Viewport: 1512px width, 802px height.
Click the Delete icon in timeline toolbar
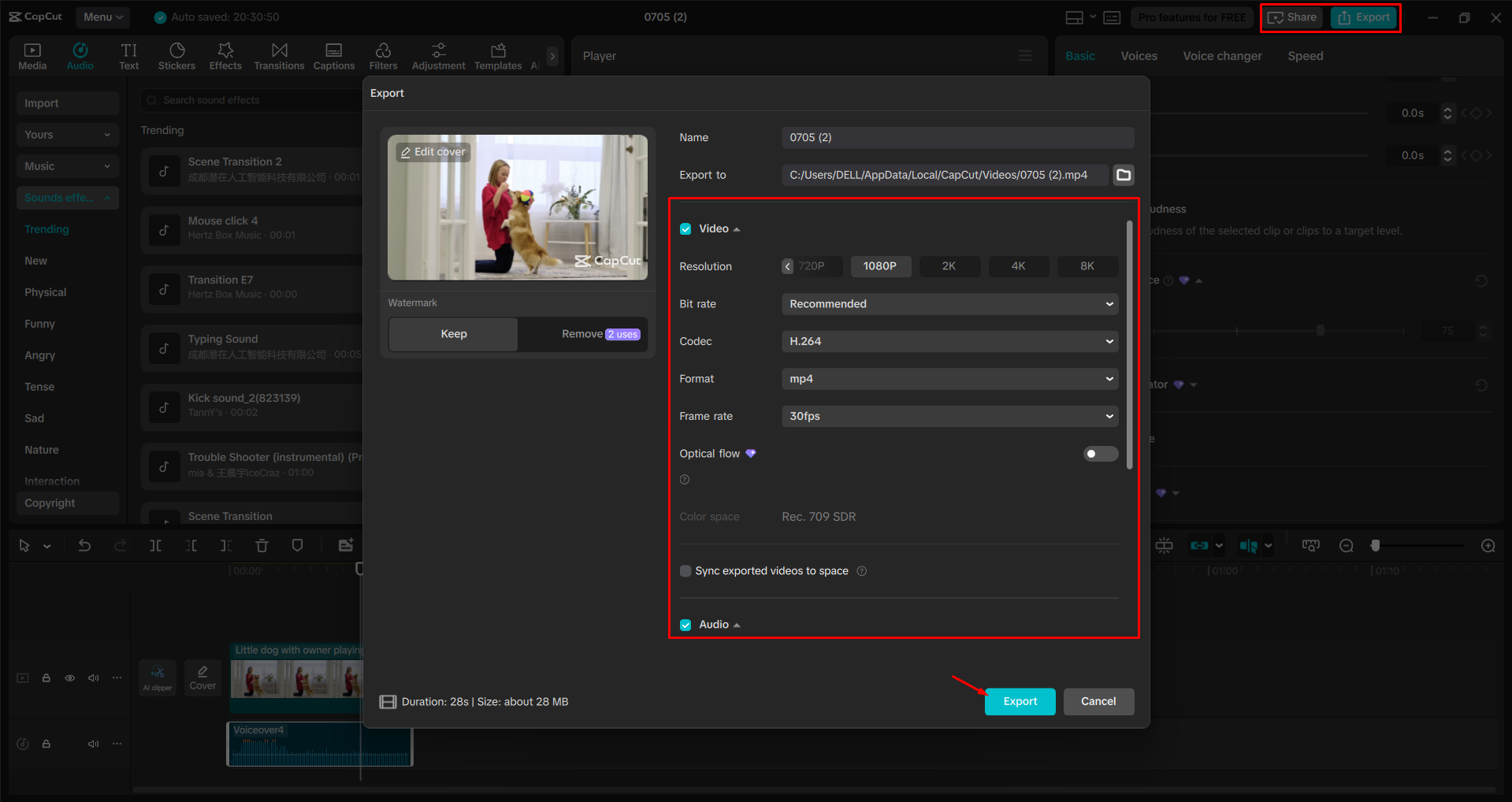pos(262,544)
